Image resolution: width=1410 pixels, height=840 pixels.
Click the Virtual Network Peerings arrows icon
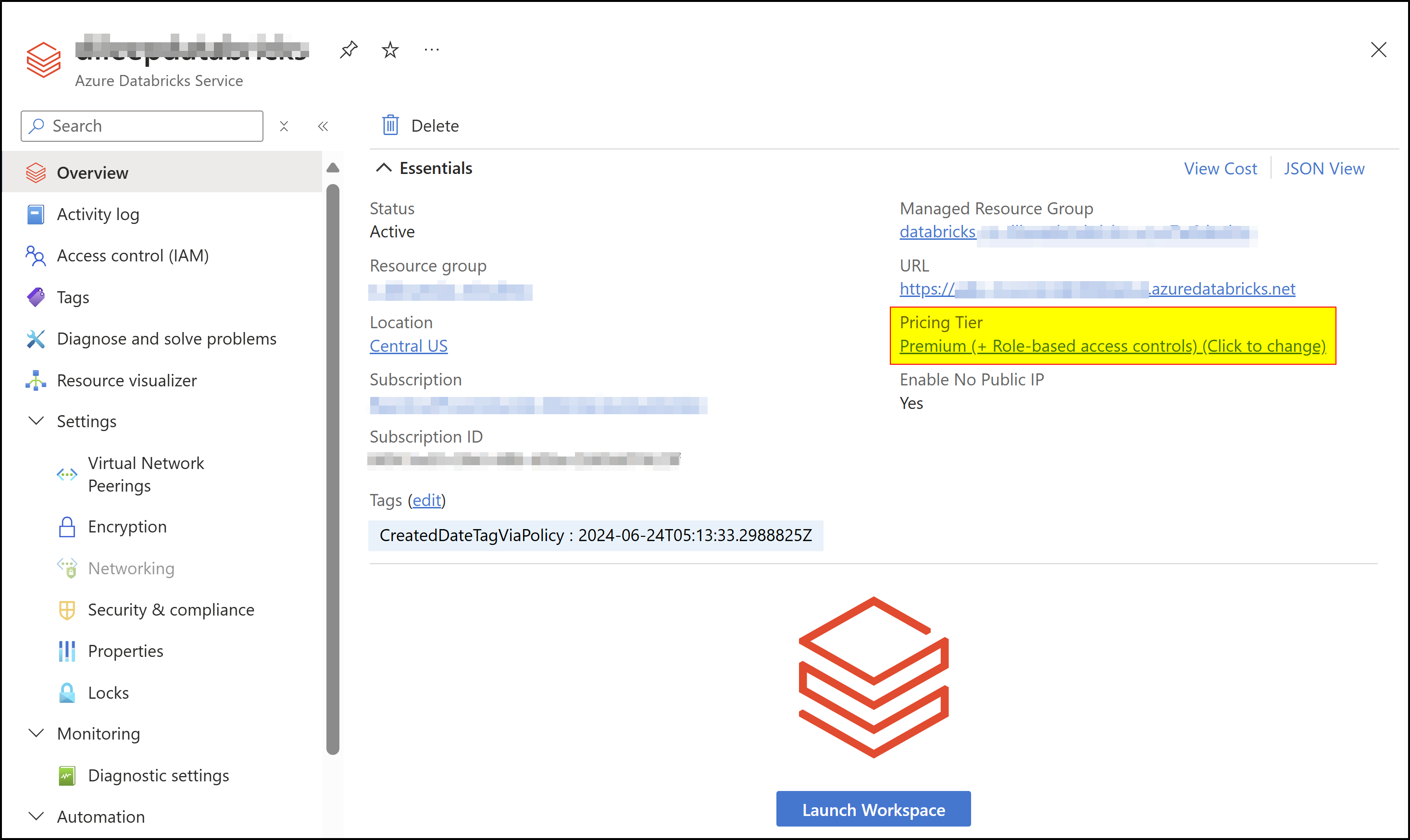click(x=67, y=474)
